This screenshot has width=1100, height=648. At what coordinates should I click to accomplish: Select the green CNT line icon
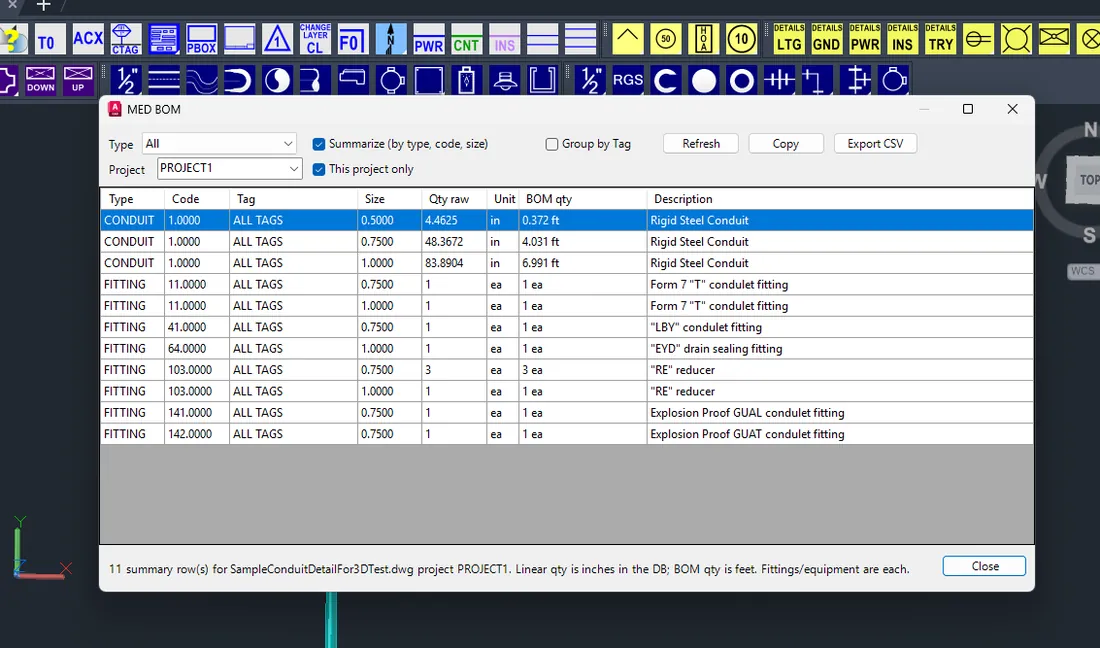click(467, 39)
